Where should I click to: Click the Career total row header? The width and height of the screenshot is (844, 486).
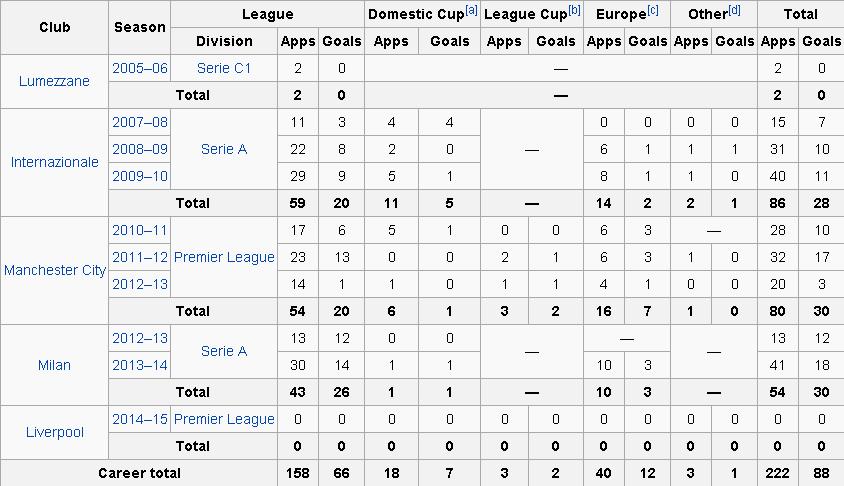pyautogui.click(x=139, y=473)
